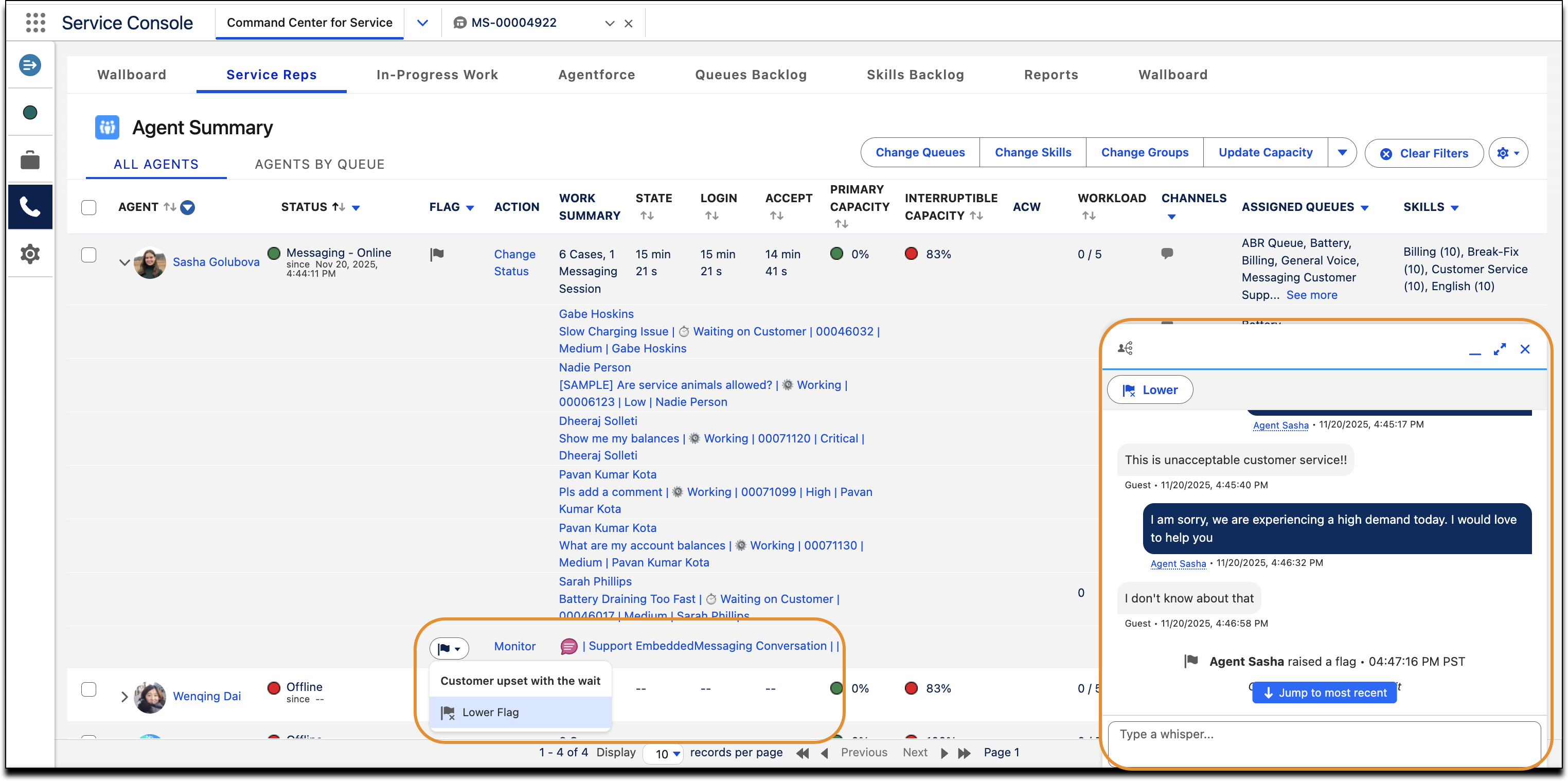1568x781 pixels.
Task: Open the table settings gear dropdown
Action: pyautogui.click(x=1508, y=153)
